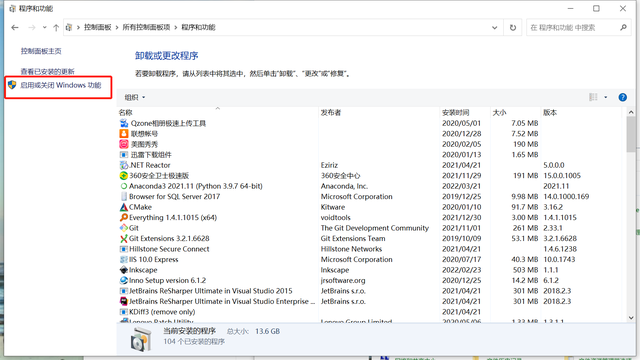Click the Browser for SQL Server 2017 icon
This screenshot has width=640, height=360.
(124, 196)
